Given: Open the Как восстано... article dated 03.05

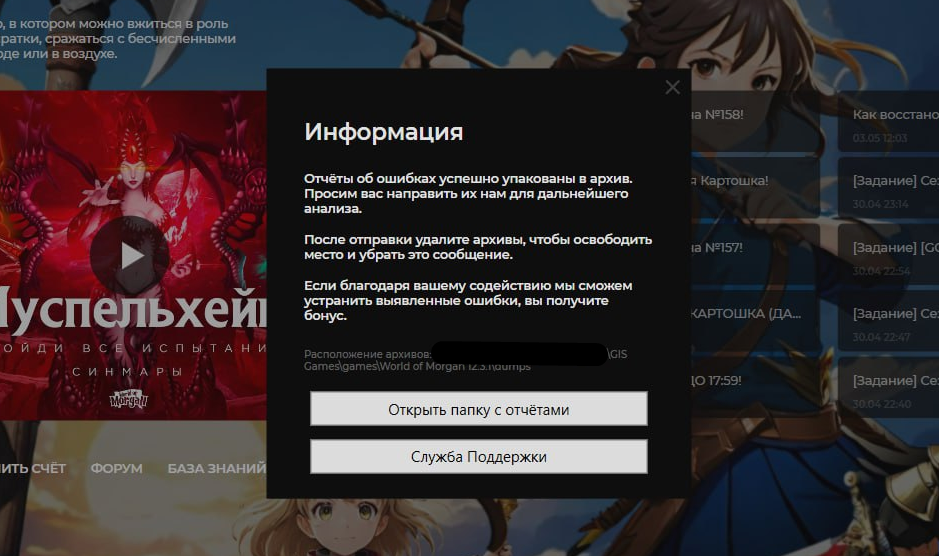Looking at the screenshot, I should click(889, 121).
